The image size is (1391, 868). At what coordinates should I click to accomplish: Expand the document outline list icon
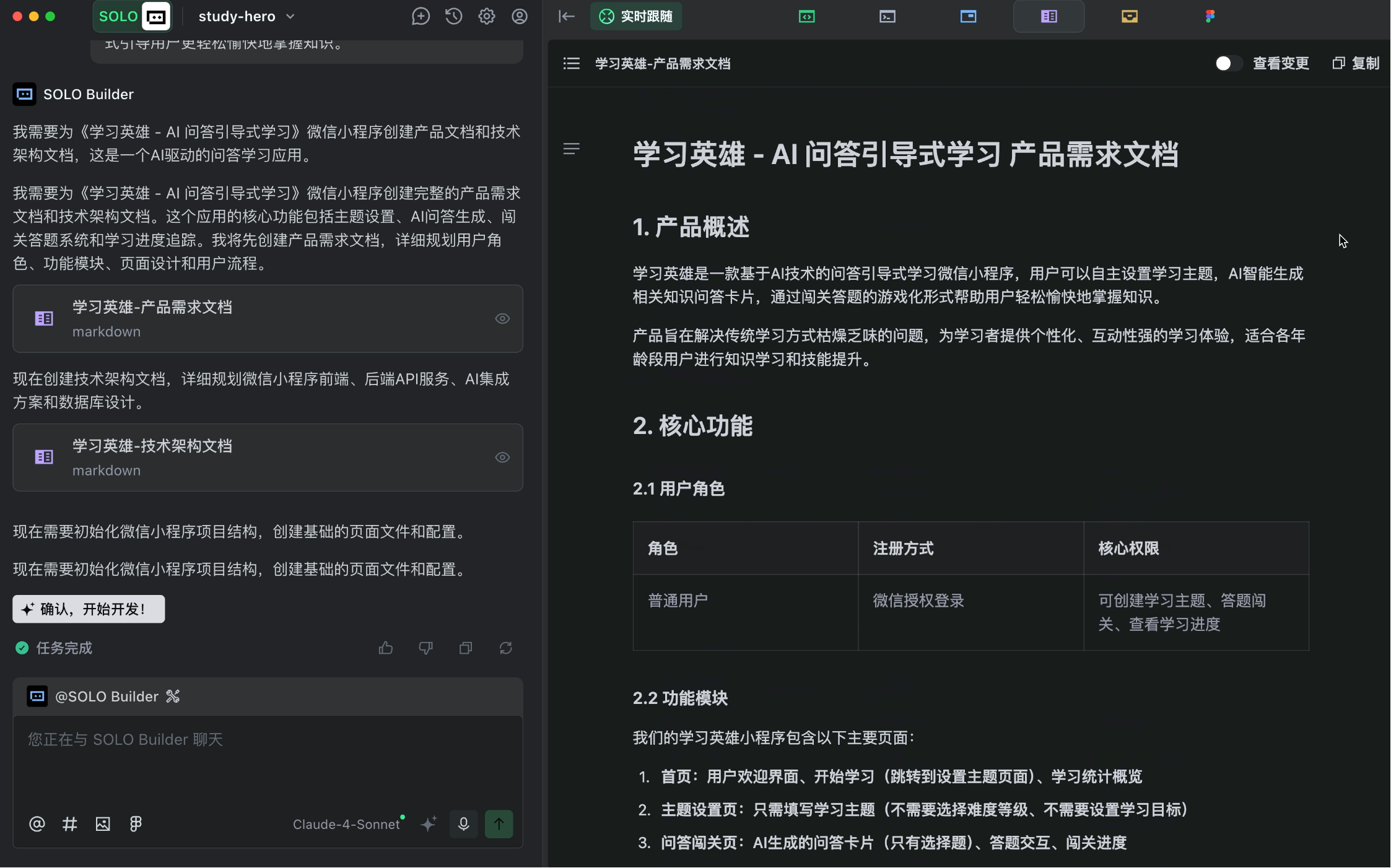coord(571,63)
